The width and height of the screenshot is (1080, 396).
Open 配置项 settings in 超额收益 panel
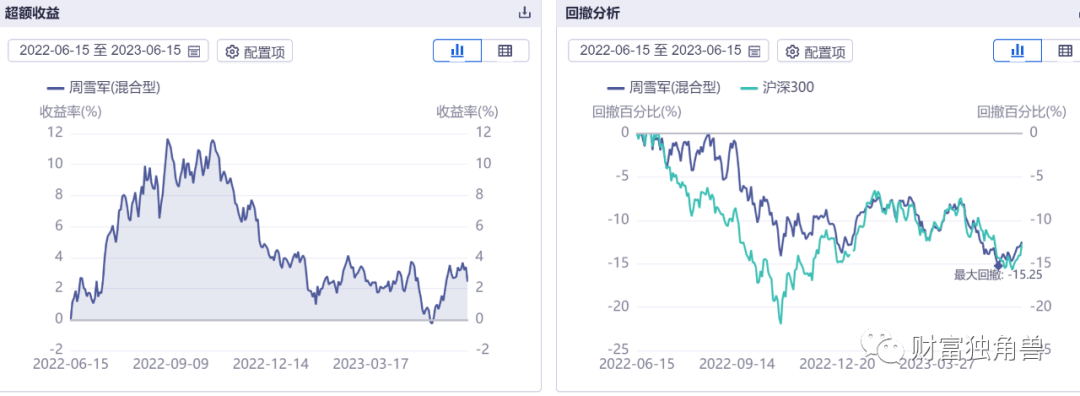(255, 51)
